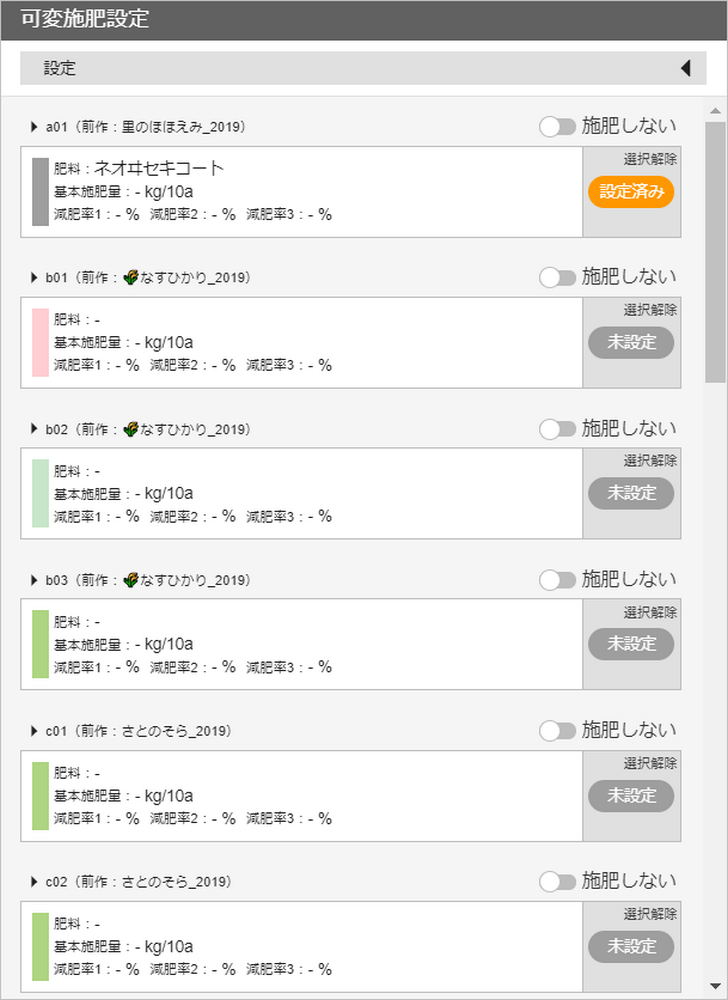This screenshot has height=1000, width=728.
Task: Click the orange 設定済み button for a01
Action: point(631,192)
